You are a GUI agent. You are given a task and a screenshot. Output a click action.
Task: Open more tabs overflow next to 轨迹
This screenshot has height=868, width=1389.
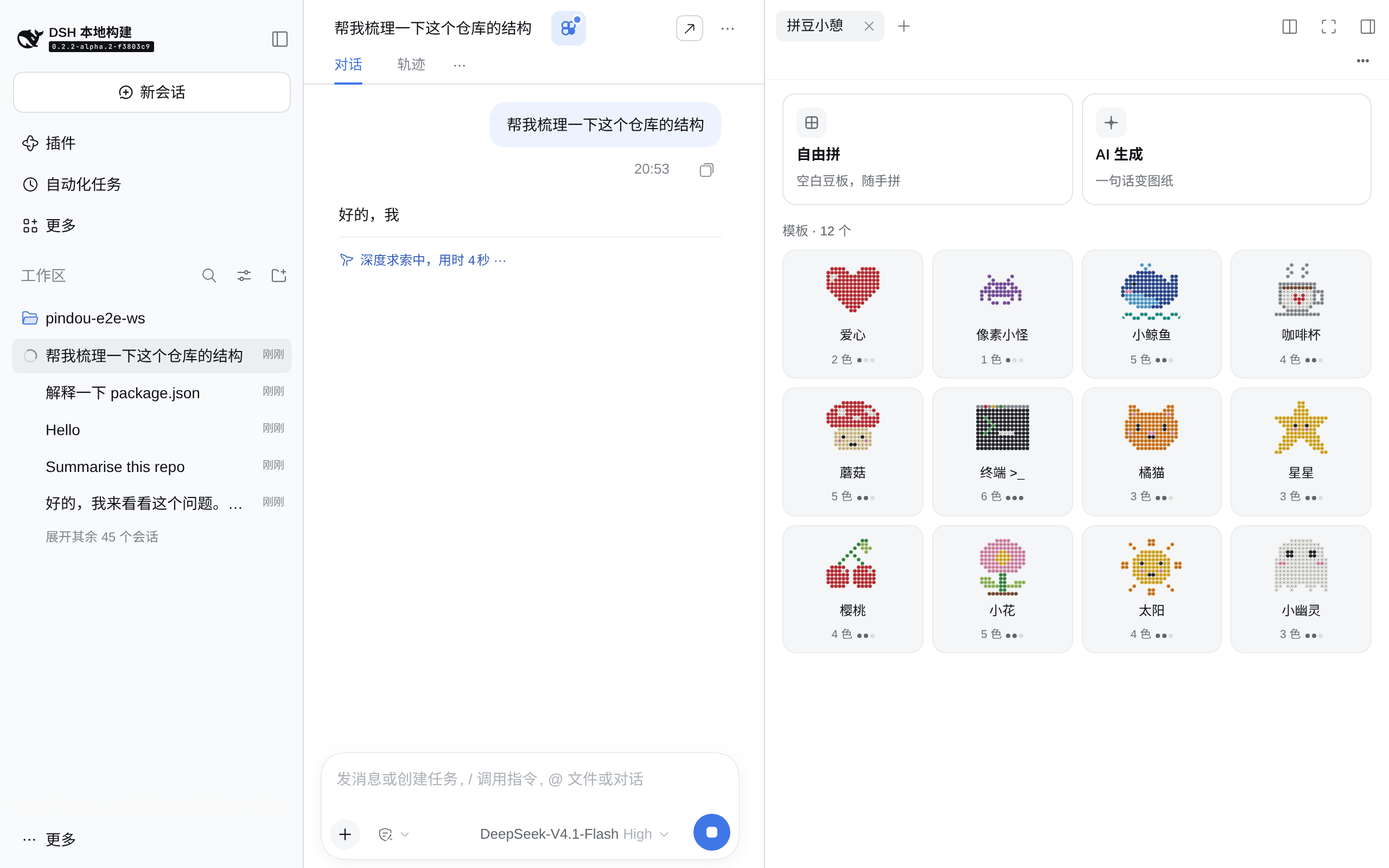459,65
